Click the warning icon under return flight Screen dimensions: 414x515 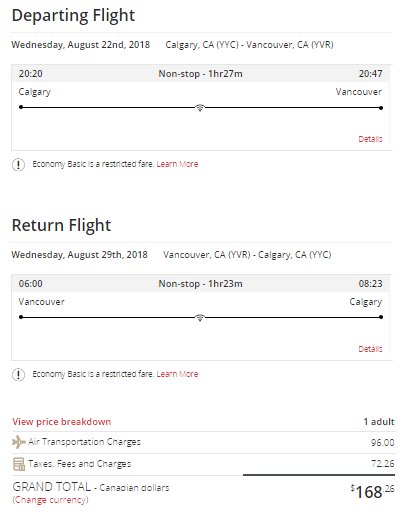point(18,374)
